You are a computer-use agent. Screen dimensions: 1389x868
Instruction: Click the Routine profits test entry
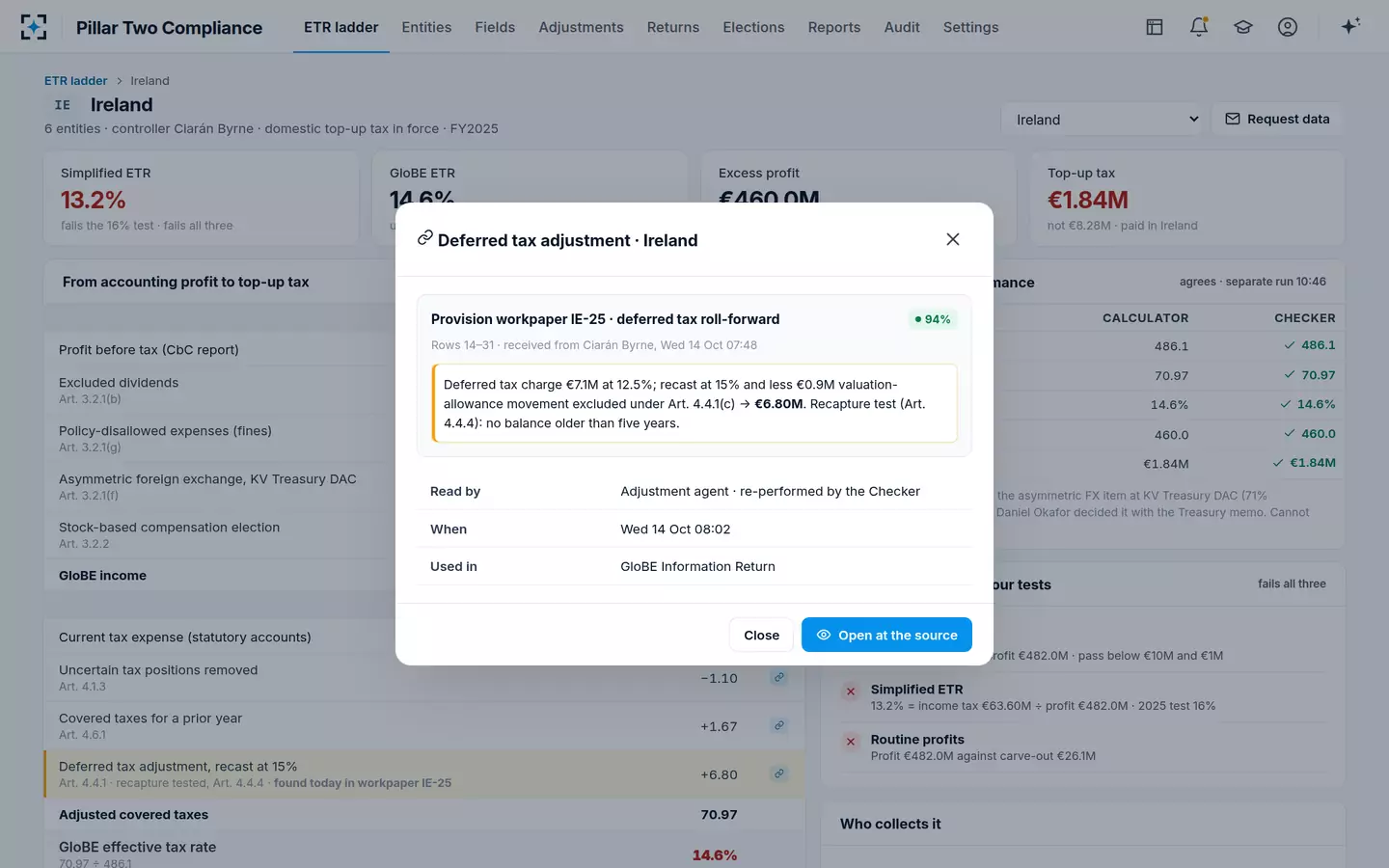pyautogui.click(x=1084, y=747)
